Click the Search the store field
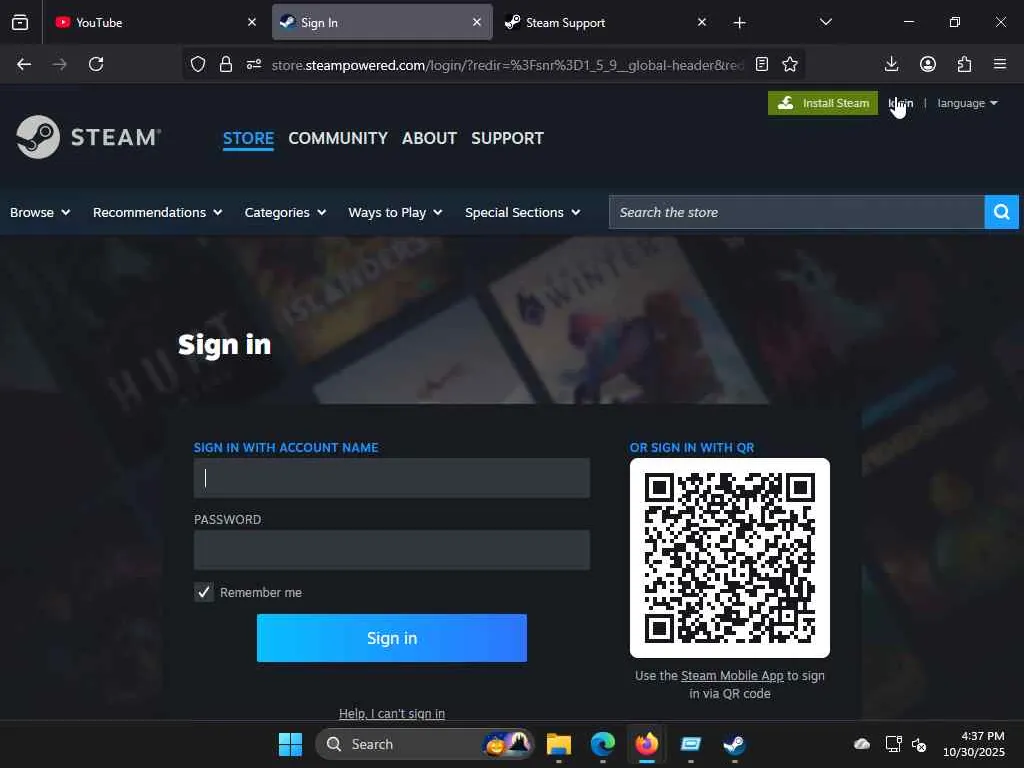The image size is (1024, 768). pos(797,212)
